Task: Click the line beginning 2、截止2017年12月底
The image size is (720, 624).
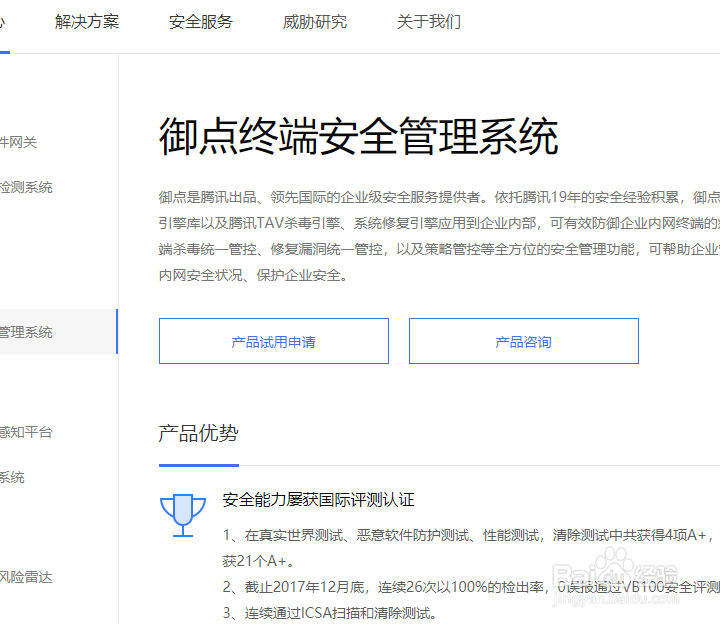Action: (471, 587)
